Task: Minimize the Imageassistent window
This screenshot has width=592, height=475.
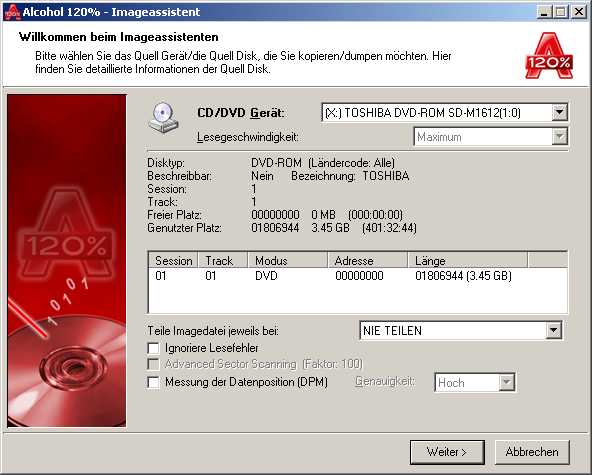Action: (x=544, y=12)
